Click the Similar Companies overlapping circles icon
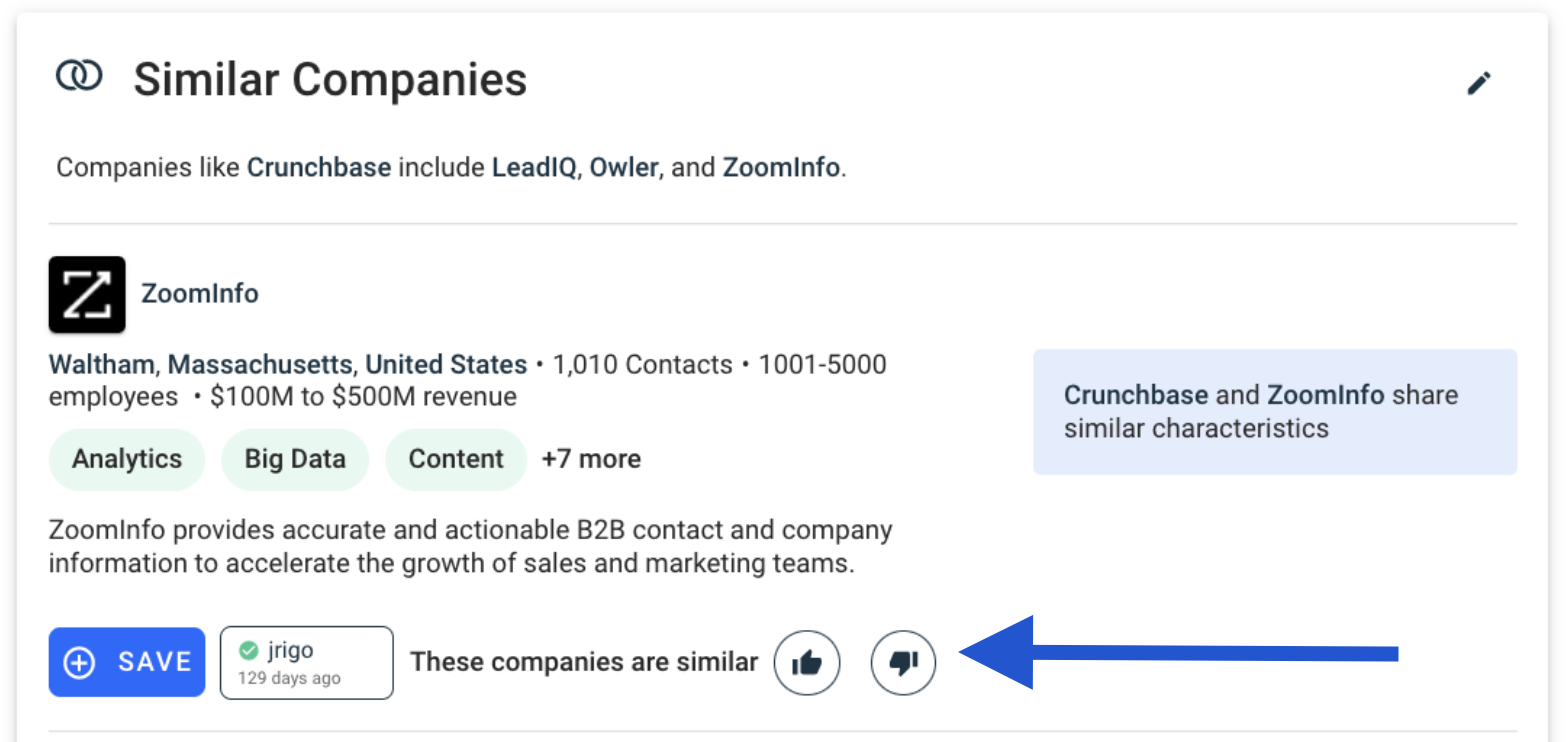The height and width of the screenshot is (742, 1566). [x=79, y=76]
